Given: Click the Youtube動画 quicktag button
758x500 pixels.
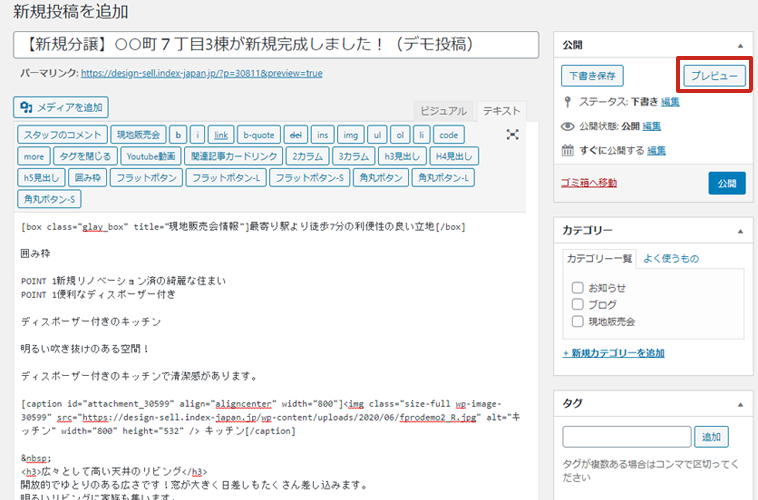Looking at the screenshot, I should pos(151,156).
